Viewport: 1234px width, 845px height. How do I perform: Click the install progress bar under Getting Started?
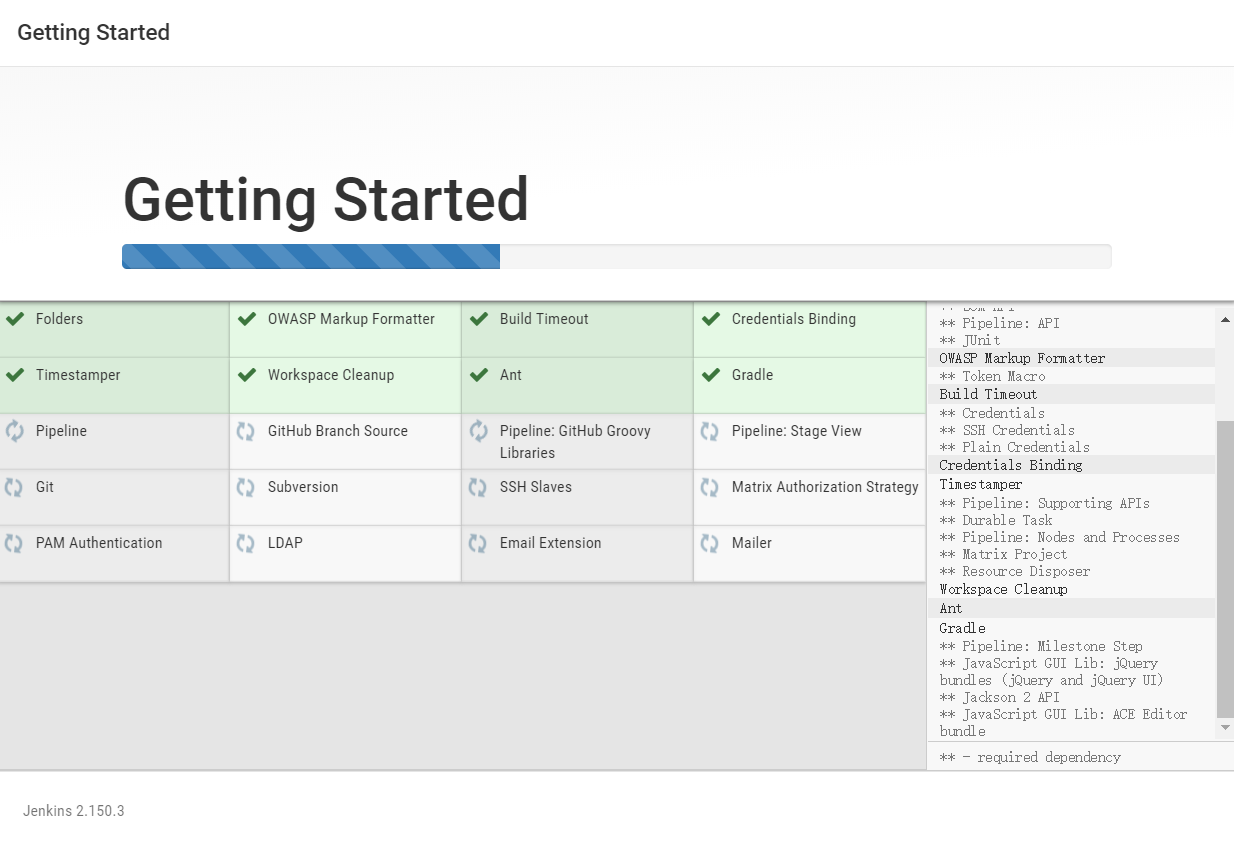pyautogui.click(x=616, y=256)
